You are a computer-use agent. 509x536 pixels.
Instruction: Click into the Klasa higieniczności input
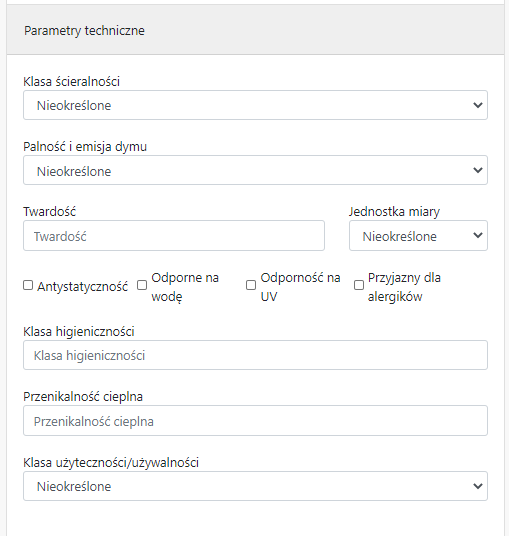pyautogui.click(x=255, y=355)
